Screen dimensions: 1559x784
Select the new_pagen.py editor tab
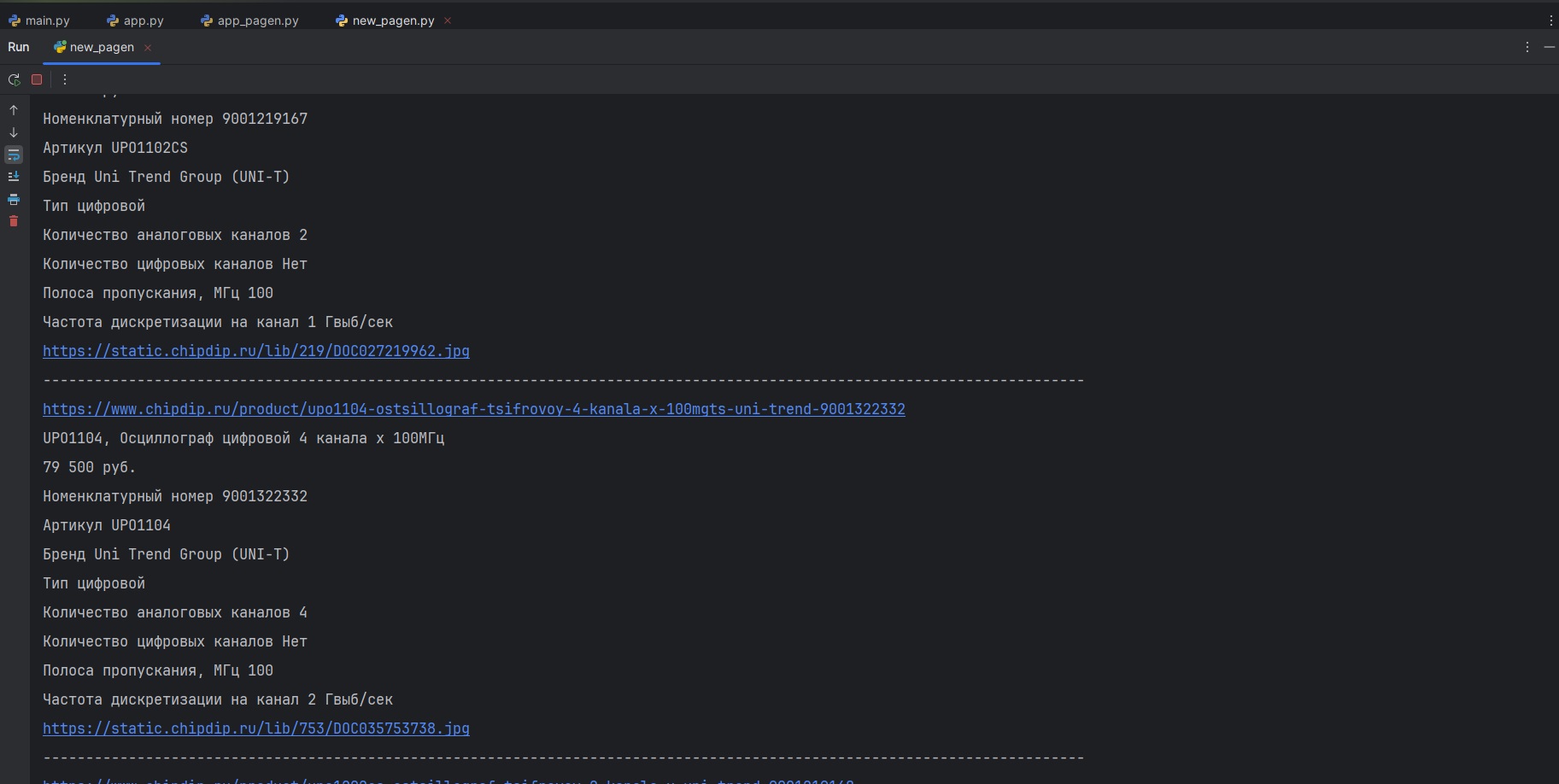tap(393, 20)
